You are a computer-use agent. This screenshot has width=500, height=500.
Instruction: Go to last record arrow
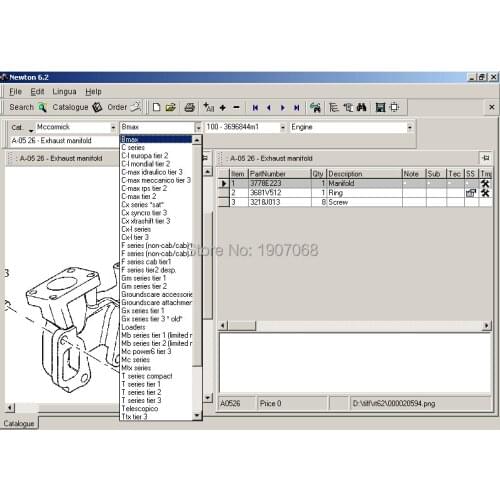coord(296,107)
